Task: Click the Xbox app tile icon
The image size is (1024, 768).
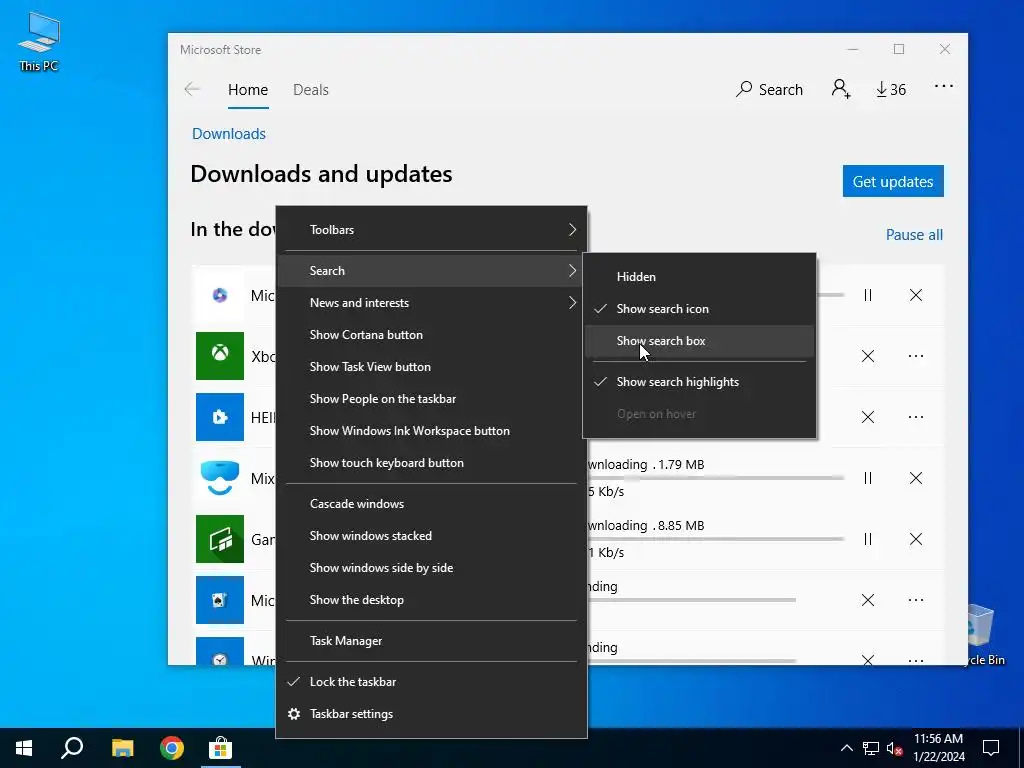Action: click(220, 356)
